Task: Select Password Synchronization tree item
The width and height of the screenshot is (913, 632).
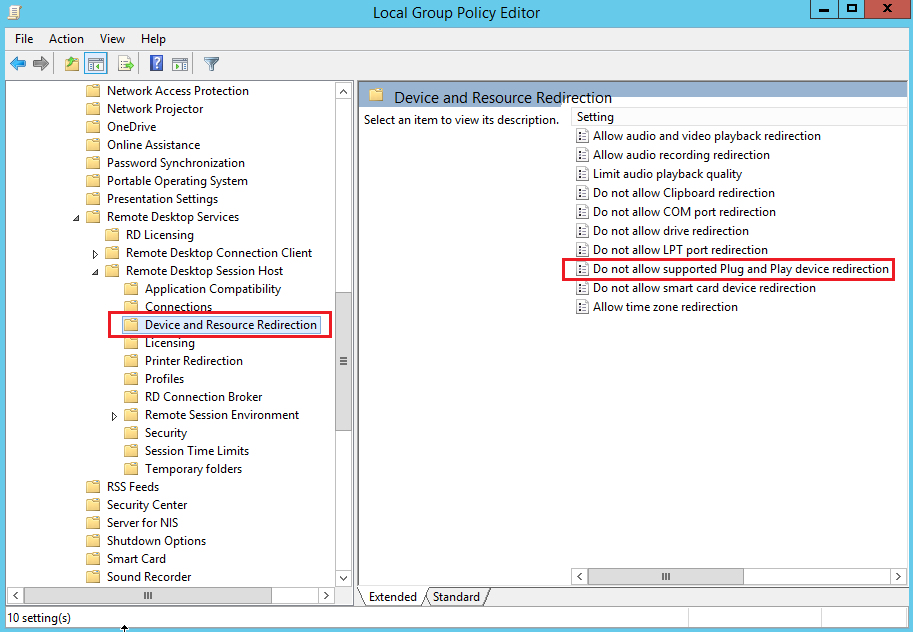Action: coord(176,163)
